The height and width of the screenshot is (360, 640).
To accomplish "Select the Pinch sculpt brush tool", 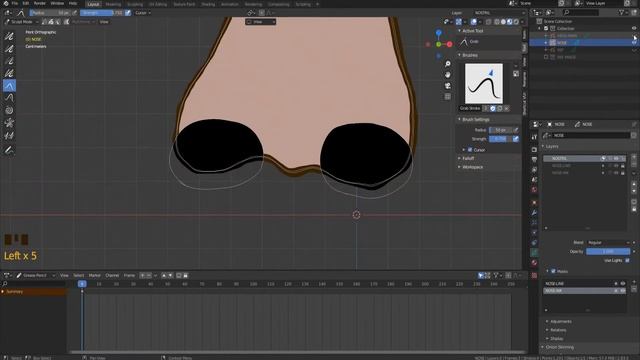I will 9,122.
